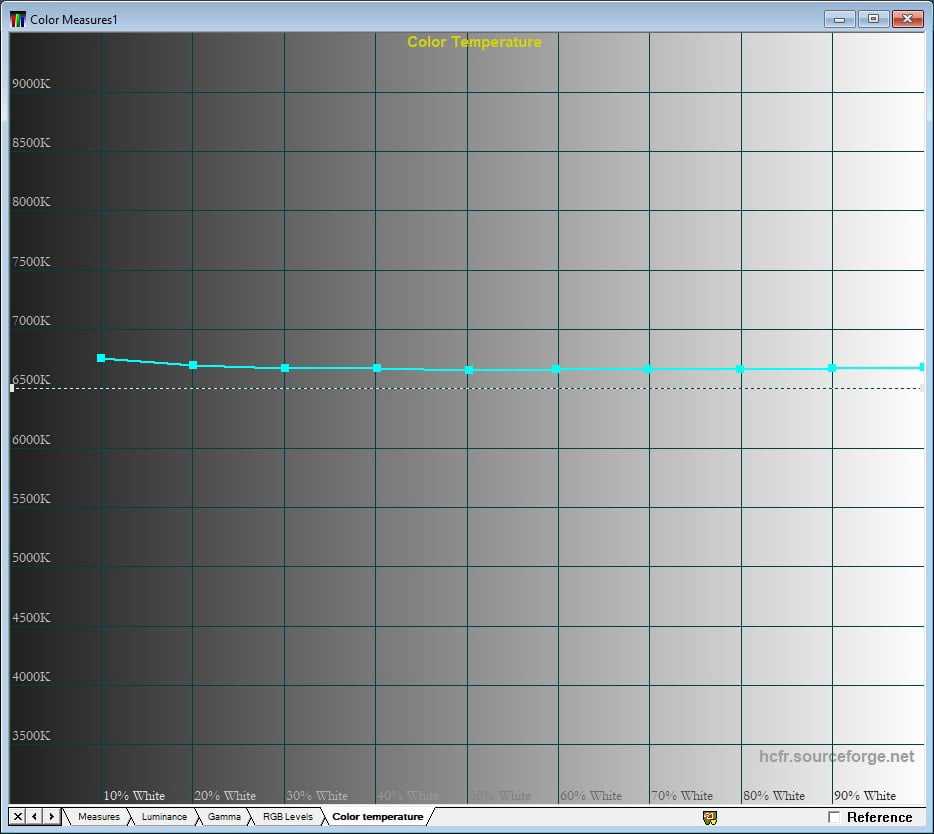This screenshot has height=834, width=934.
Task: Close the tab bar with X button
Action: coord(18,817)
